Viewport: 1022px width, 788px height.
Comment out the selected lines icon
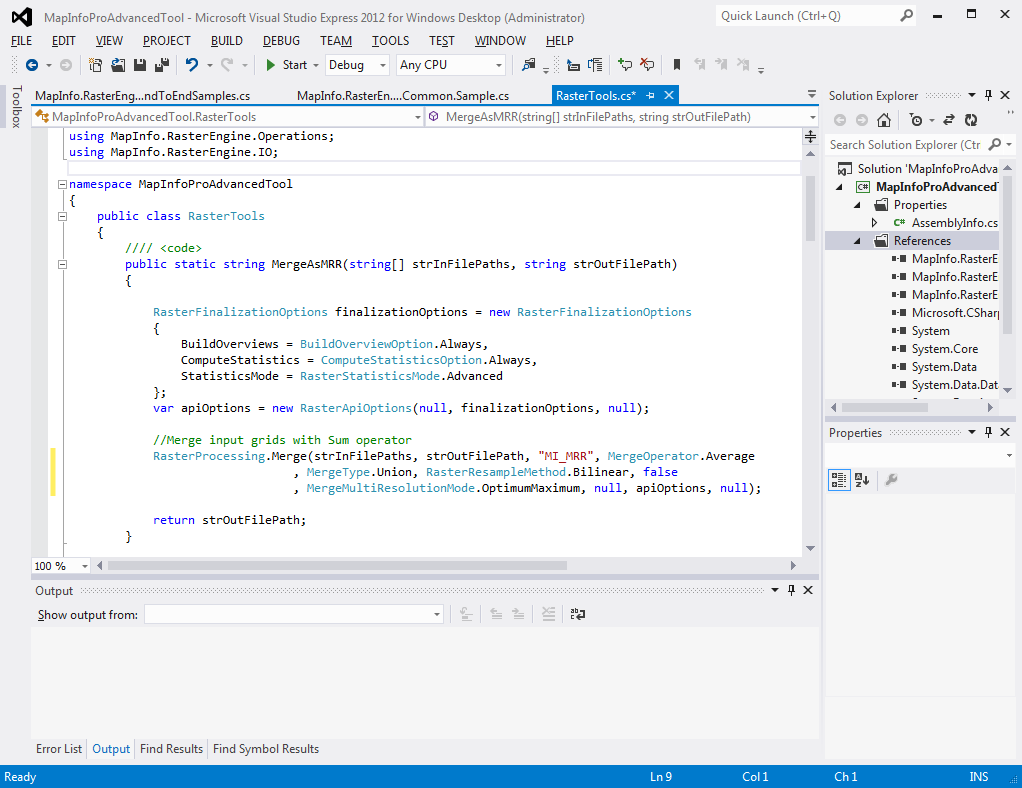point(625,65)
